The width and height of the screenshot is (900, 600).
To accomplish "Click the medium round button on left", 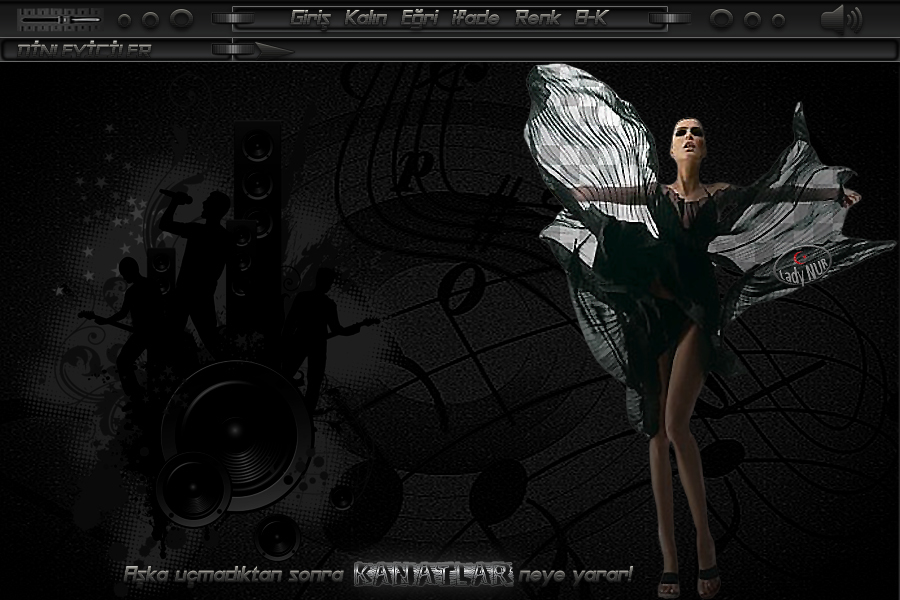I will click(150, 20).
